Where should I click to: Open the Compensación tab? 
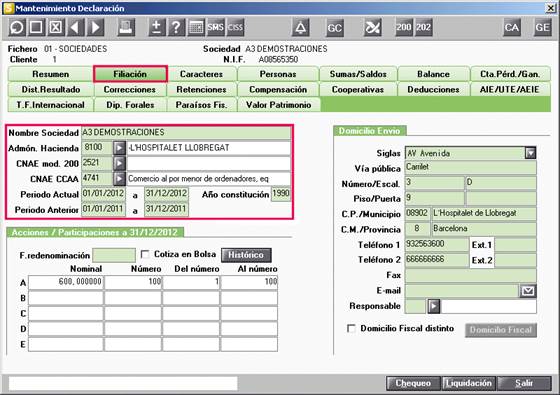pyautogui.click(x=278, y=89)
